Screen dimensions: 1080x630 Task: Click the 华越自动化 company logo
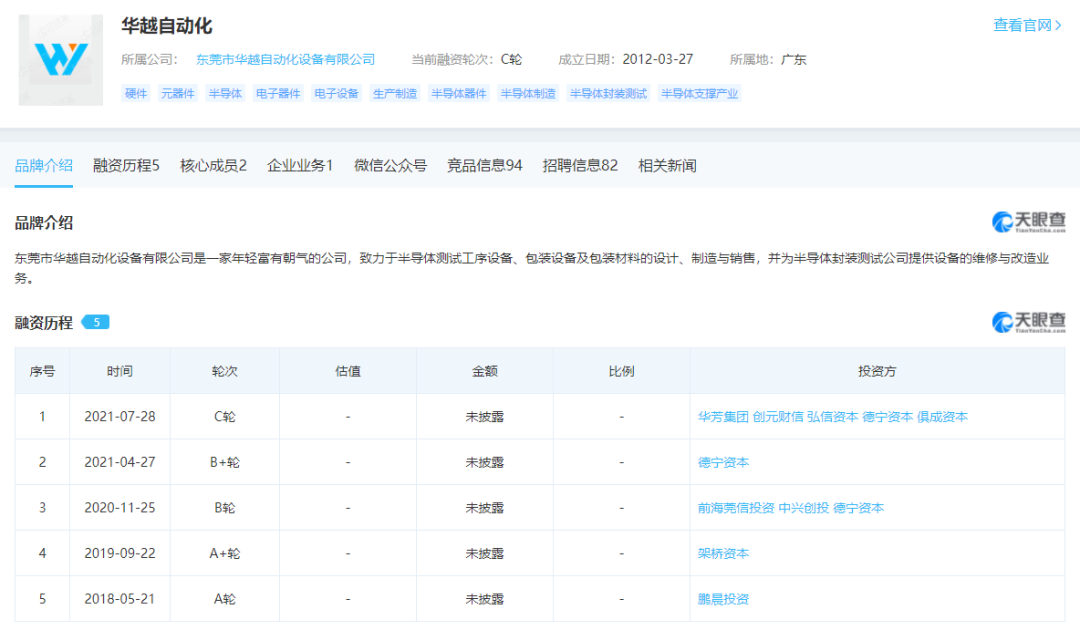coord(61,60)
